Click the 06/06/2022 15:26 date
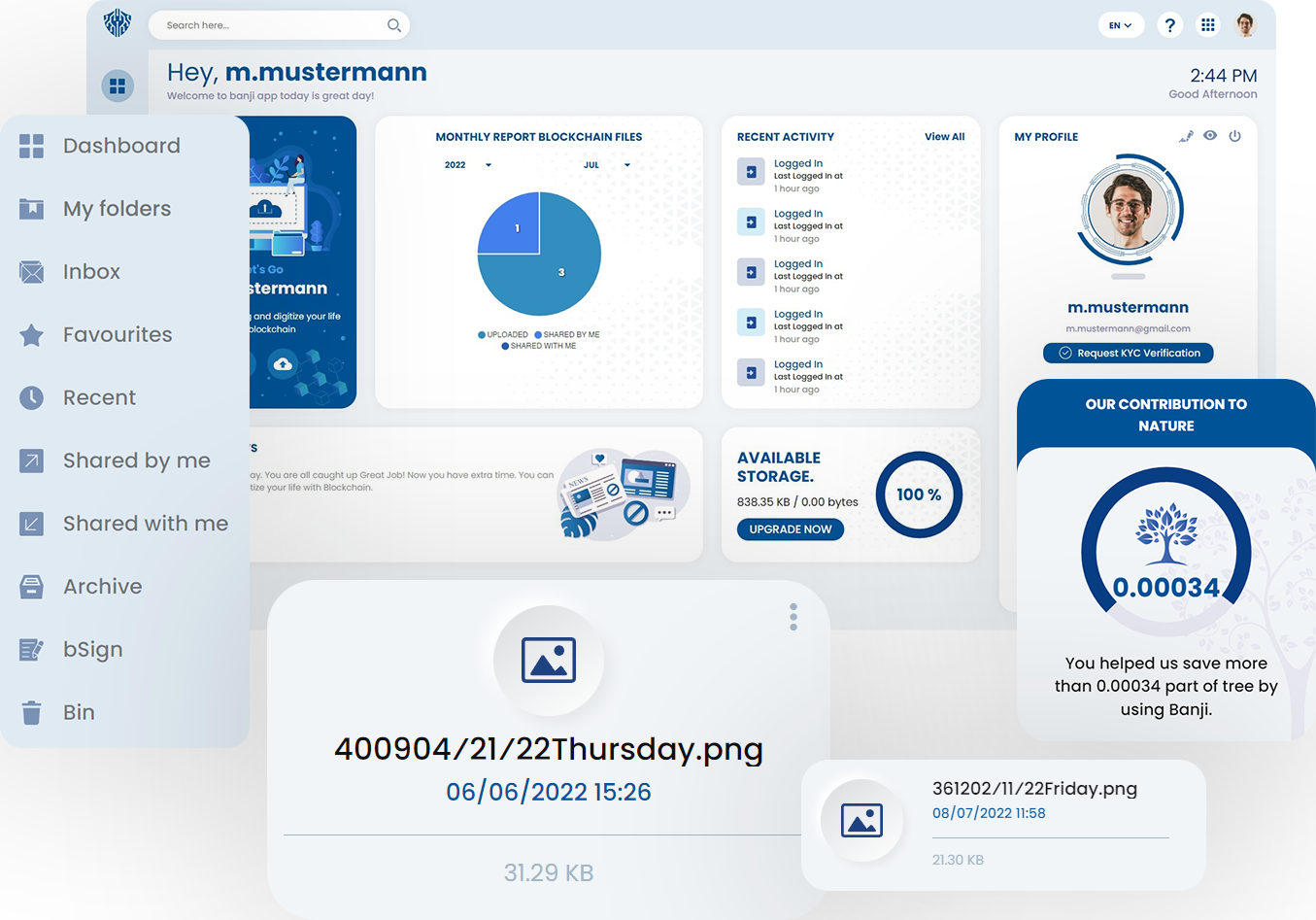The height and width of the screenshot is (920, 1316). 549,793
